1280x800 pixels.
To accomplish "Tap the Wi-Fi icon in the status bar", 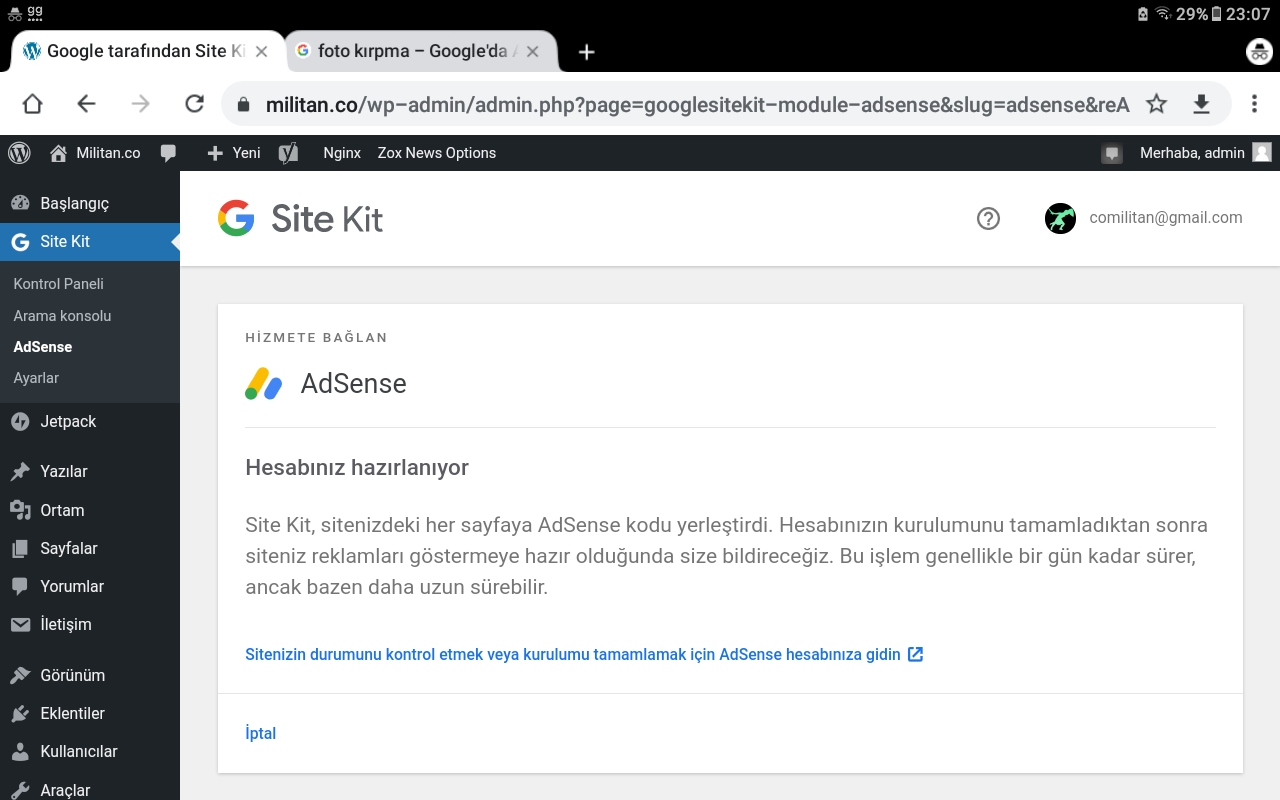I will tap(1163, 14).
